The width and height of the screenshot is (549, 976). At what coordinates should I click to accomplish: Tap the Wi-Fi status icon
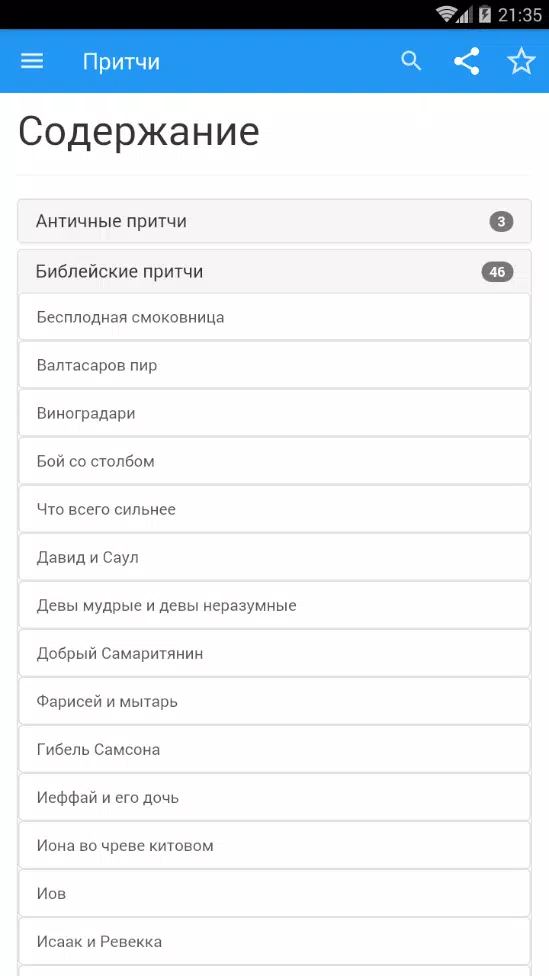pyautogui.click(x=446, y=14)
